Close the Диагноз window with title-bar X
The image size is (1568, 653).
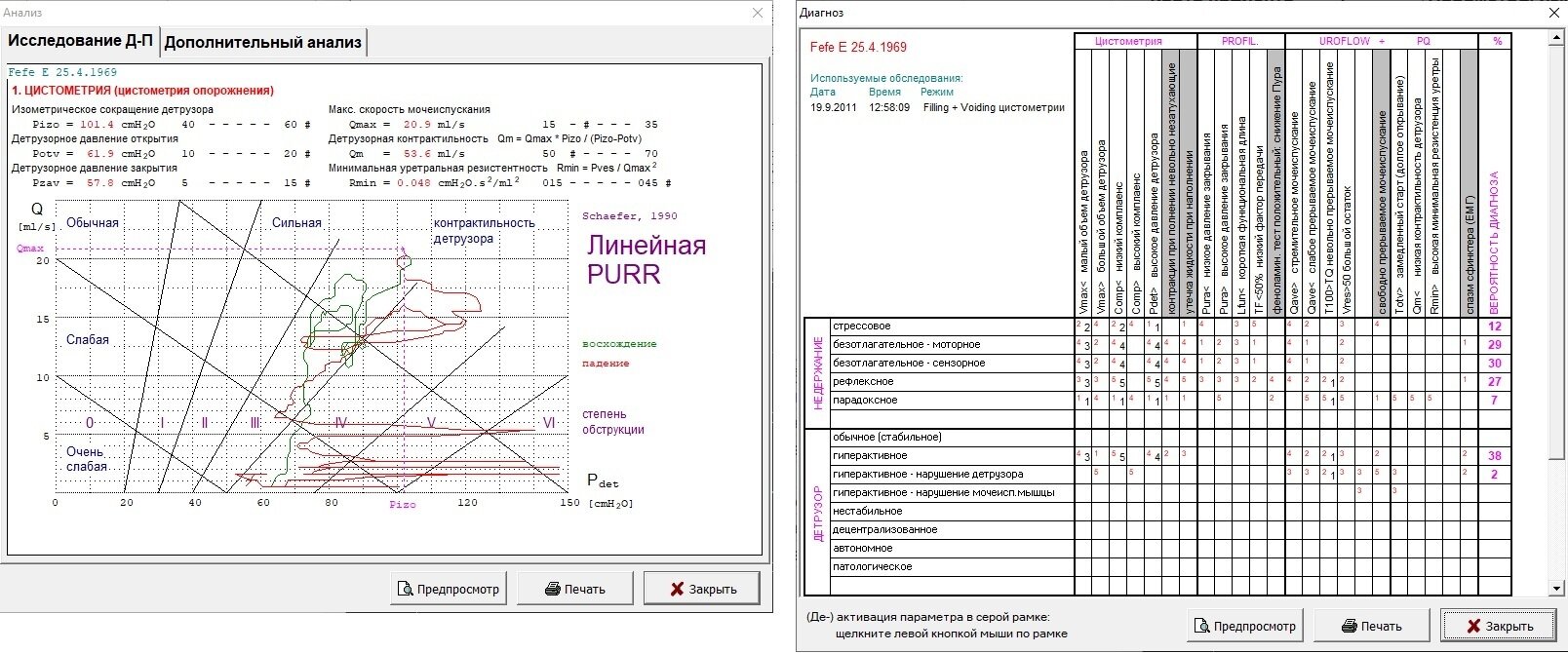1554,13
